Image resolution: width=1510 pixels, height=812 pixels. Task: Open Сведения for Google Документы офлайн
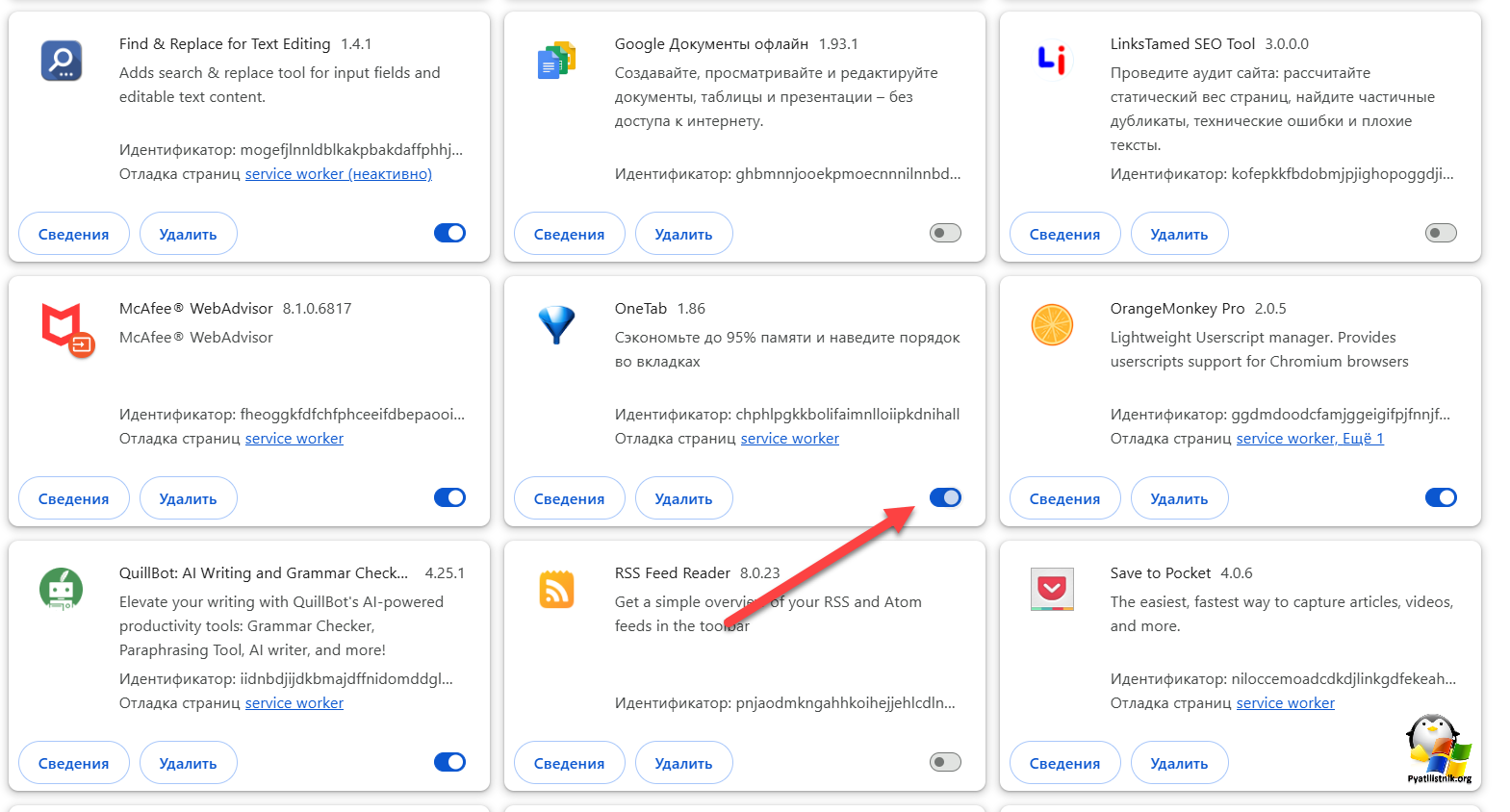(x=570, y=234)
